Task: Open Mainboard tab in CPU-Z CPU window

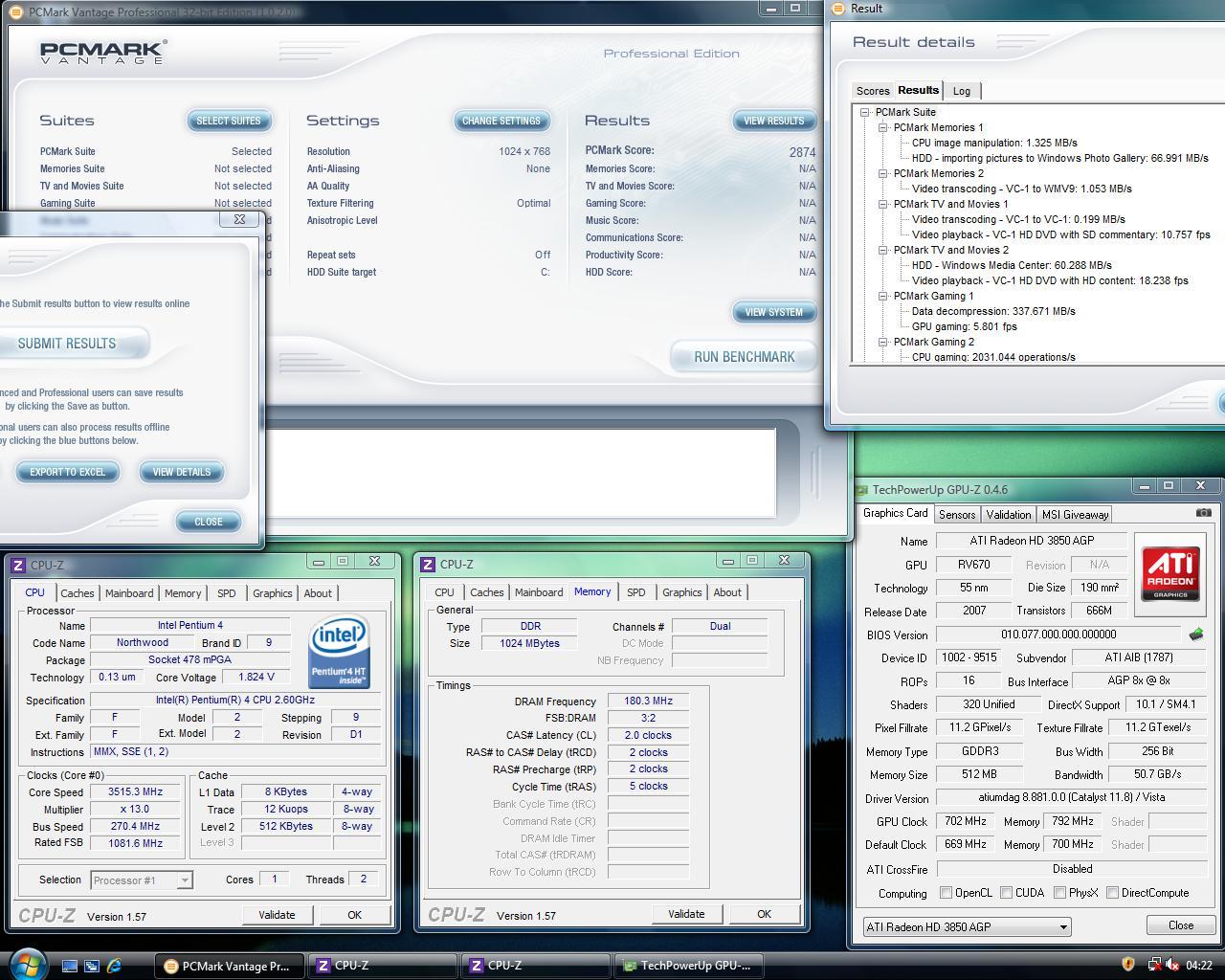Action: coord(129,593)
